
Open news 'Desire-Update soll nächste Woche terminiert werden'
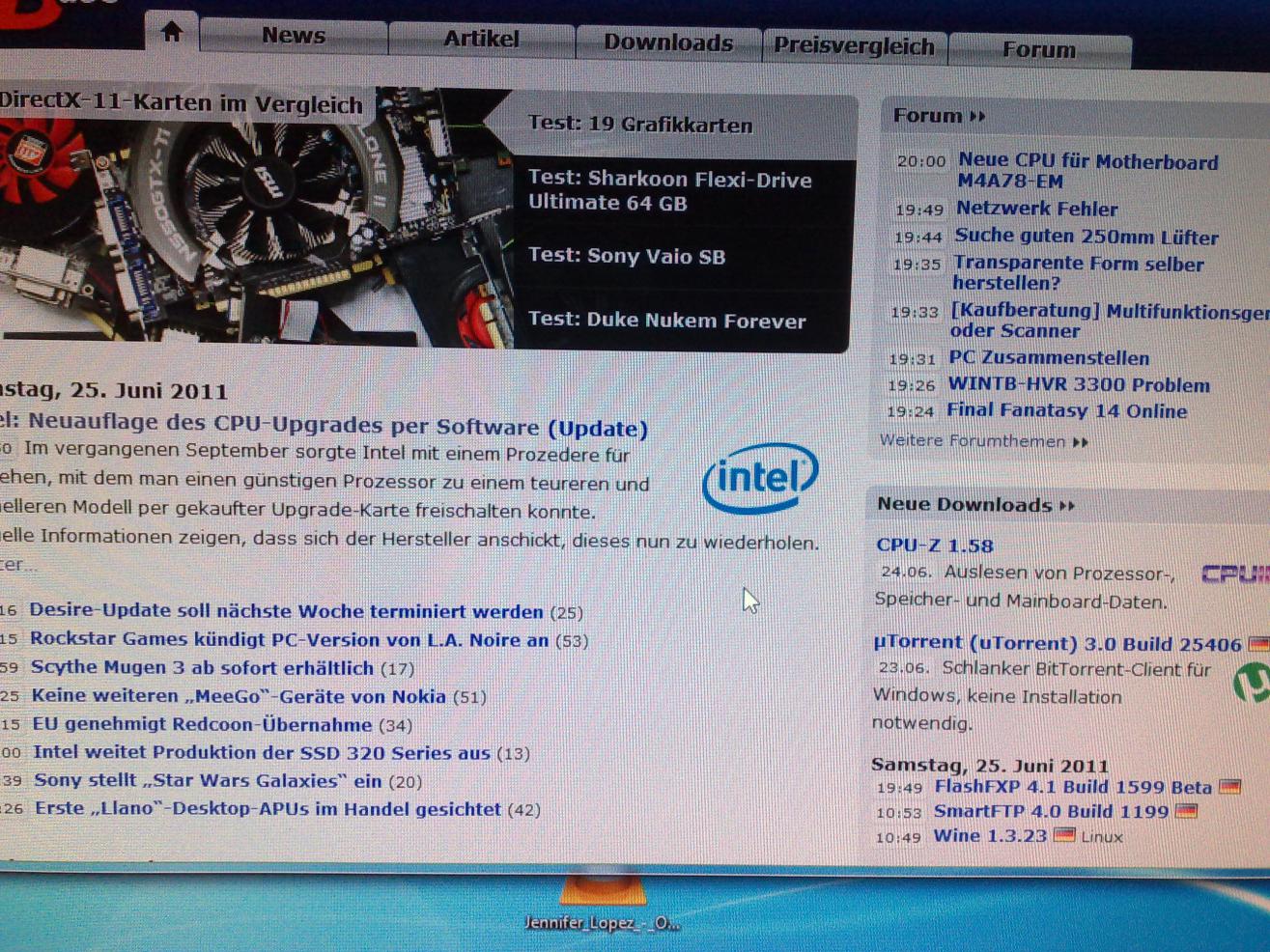[x=286, y=611]
